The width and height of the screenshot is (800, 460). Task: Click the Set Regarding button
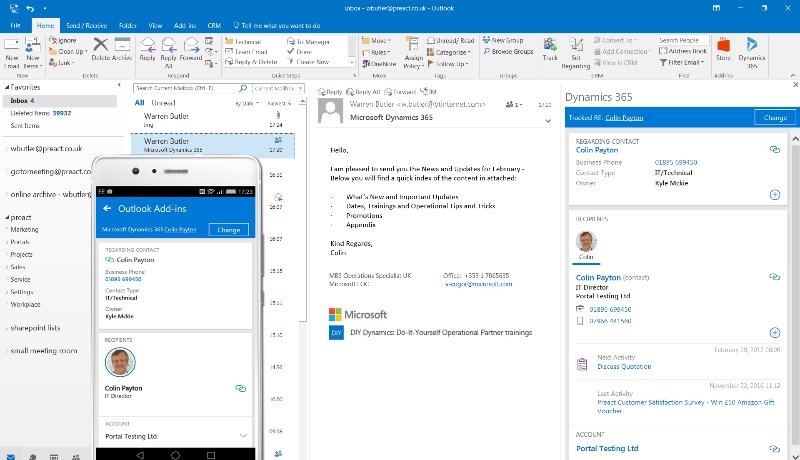click(576, 53)
